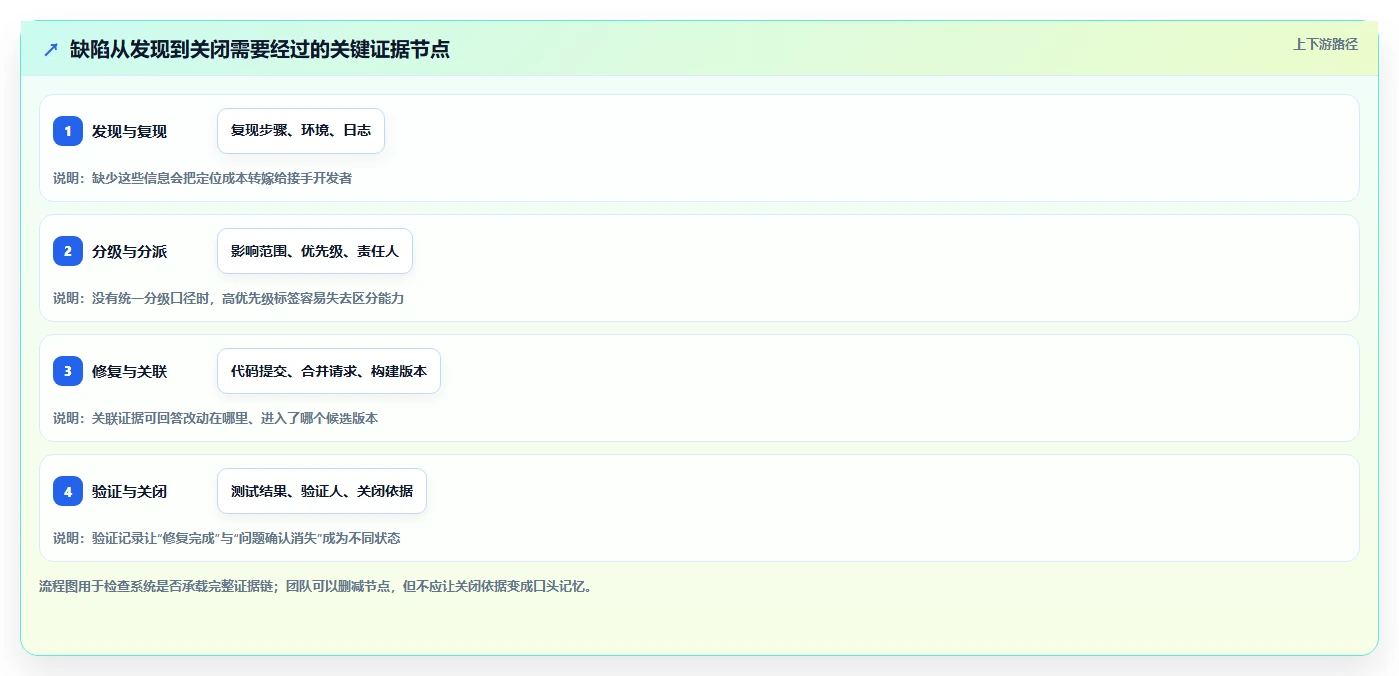Click the 分级与分派 step title
This screenshot has height=676, width=1399.
point(129,251)
